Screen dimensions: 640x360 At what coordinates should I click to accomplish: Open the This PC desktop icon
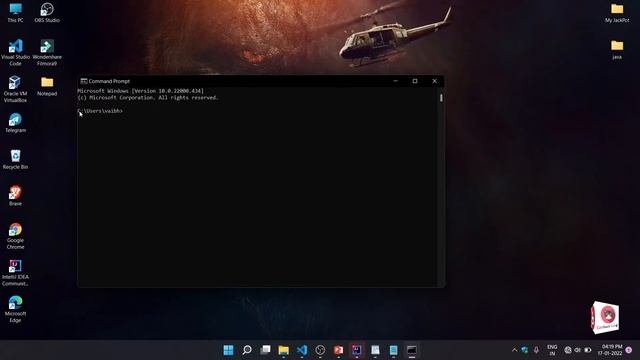pos(16,13)
